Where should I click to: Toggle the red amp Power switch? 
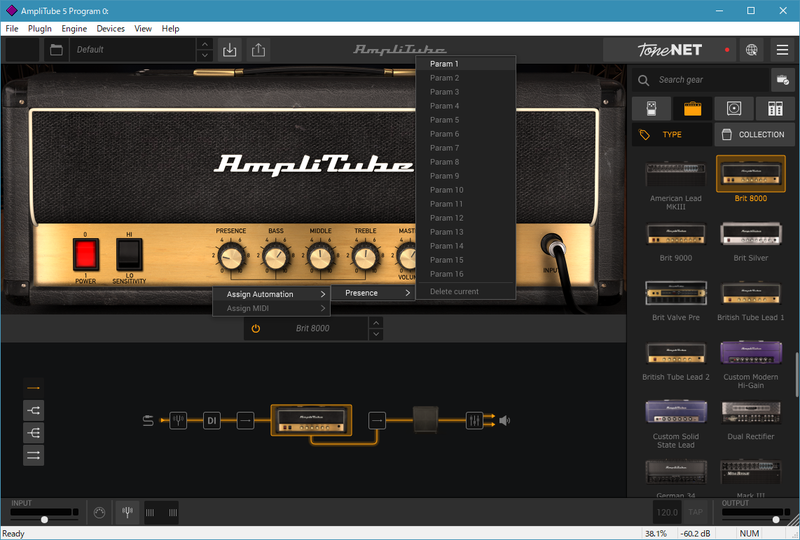85,256
